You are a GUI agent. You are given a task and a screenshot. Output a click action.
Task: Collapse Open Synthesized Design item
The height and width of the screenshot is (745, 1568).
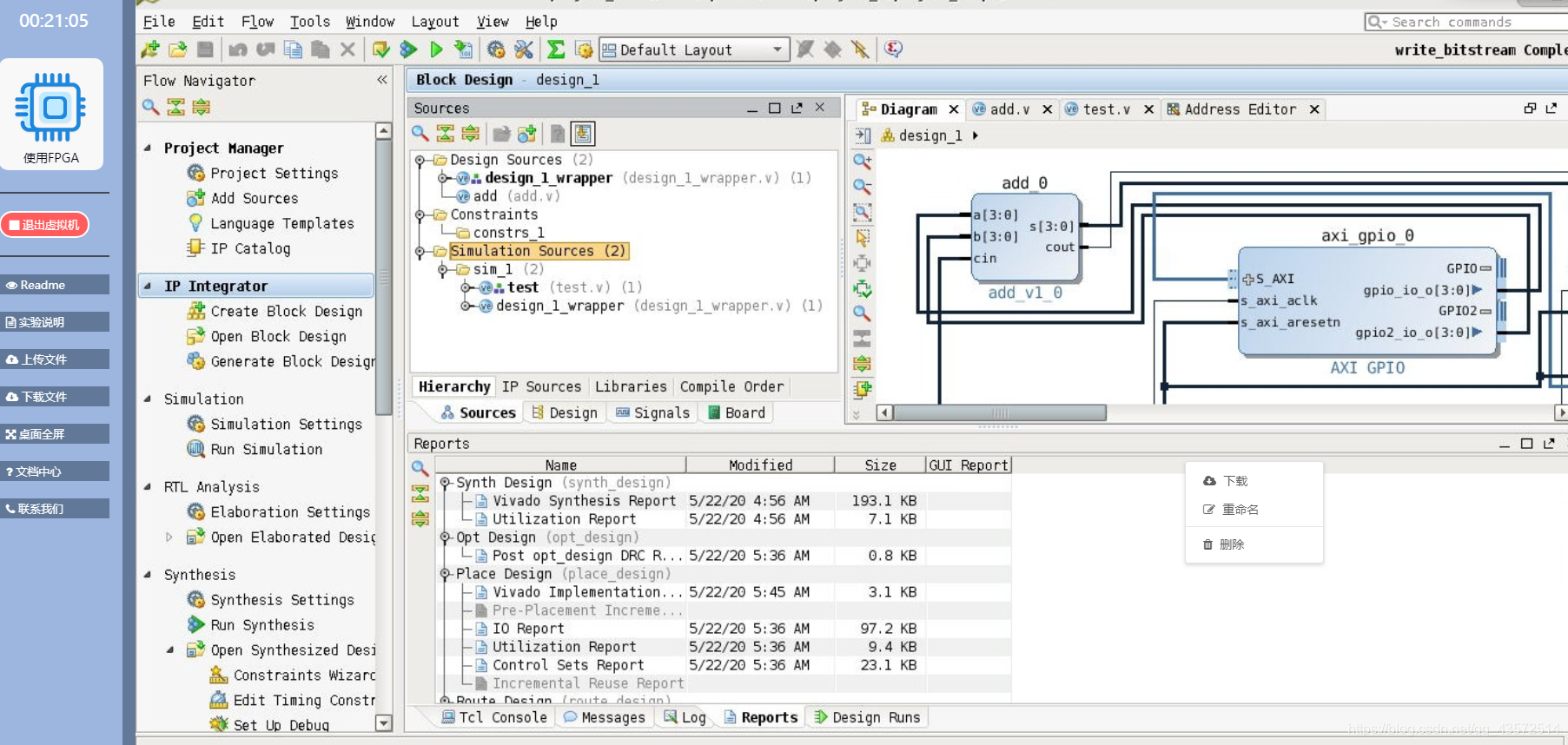tap(169, 649)
